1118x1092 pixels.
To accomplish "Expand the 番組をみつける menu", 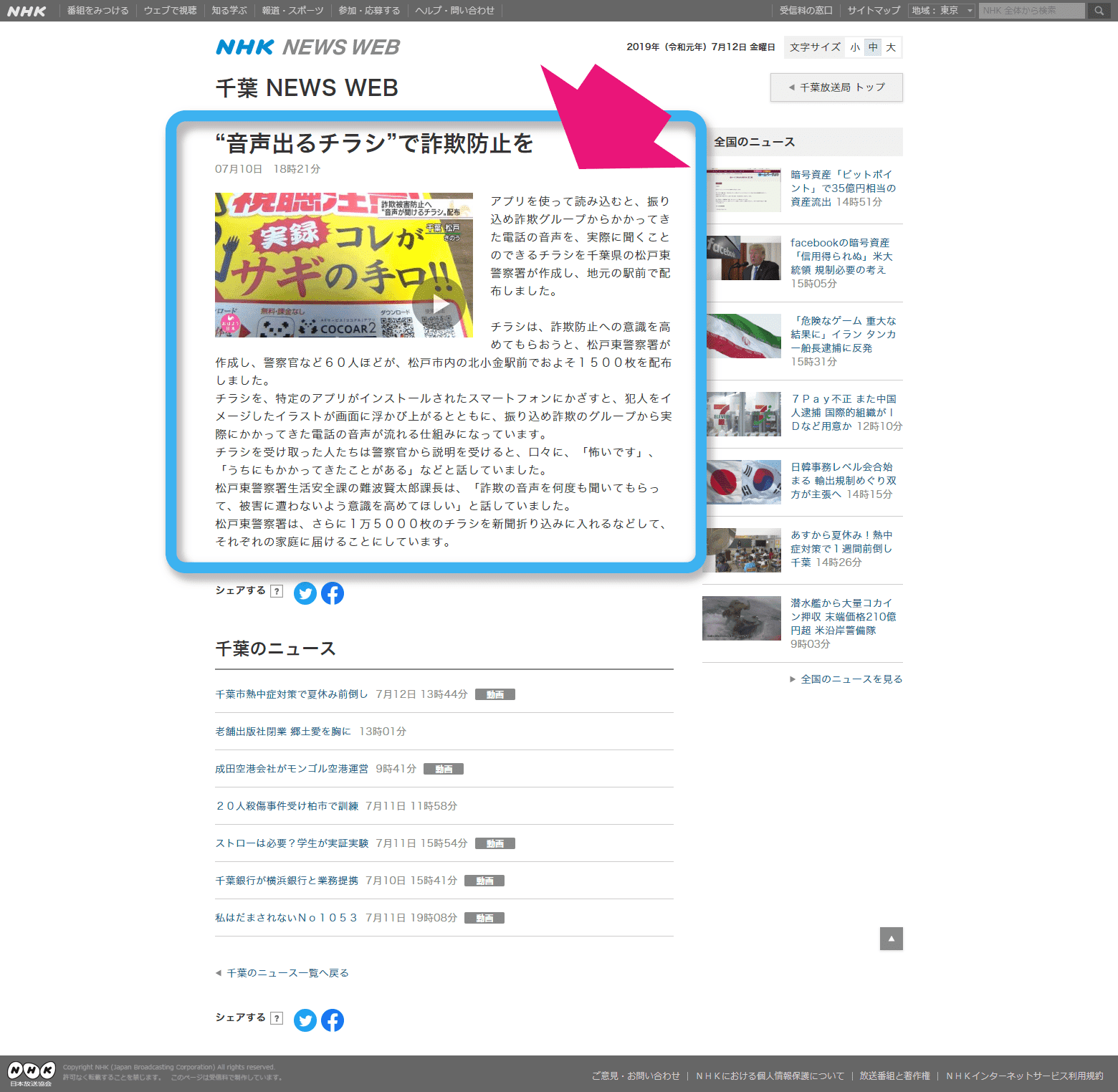I will click(x=97, y=11).
